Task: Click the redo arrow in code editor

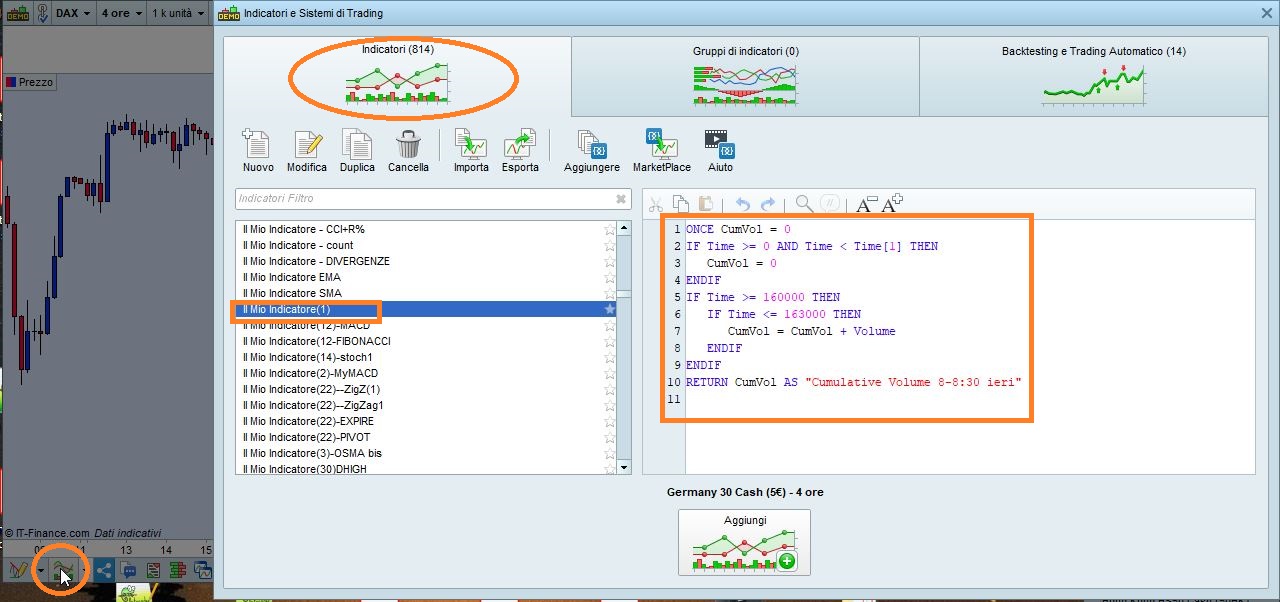Action: click(768, 204)
